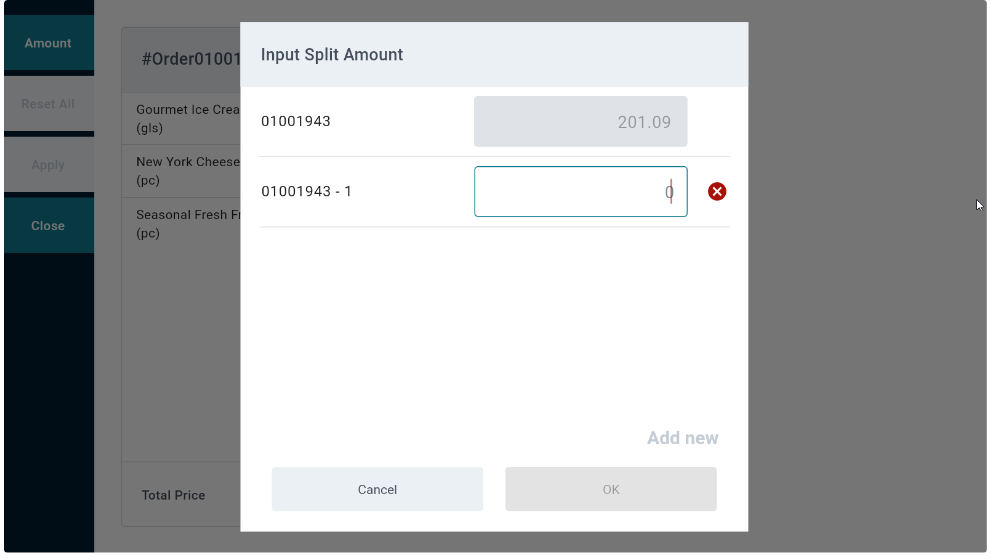The image size is (991, 558).
Task: Click the split amount input for 01001943 - 1
Action: 580,191
